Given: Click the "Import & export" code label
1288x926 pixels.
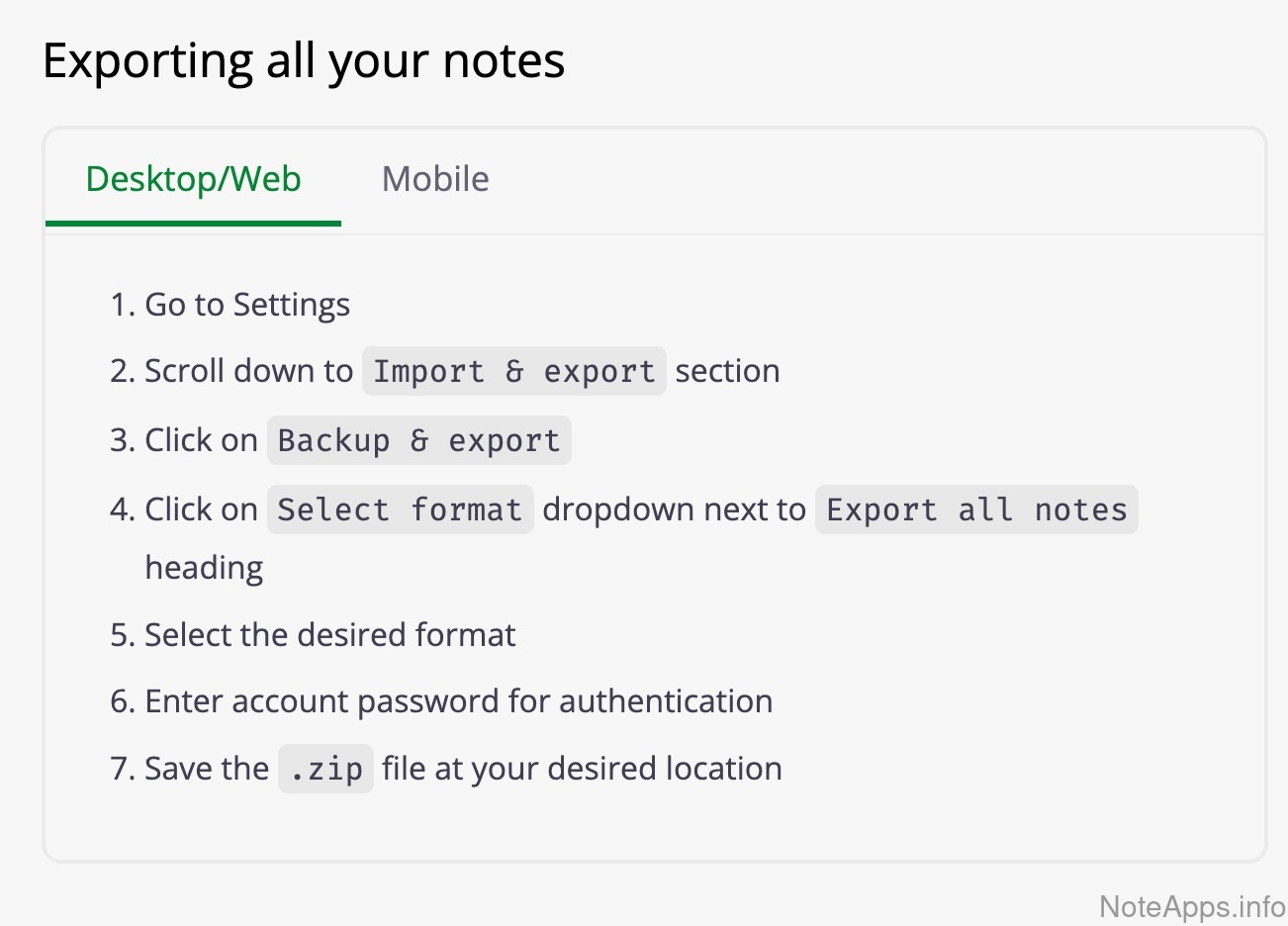Looking at the screenshot, I should click(x=513, y=372).
